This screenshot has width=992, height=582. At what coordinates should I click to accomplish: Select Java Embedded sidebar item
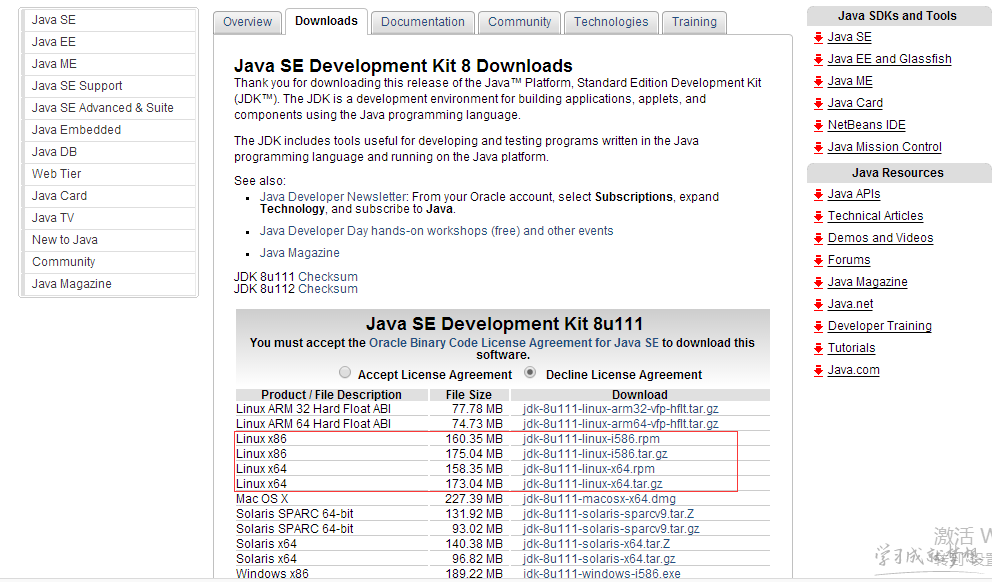[x=109, y=130]
